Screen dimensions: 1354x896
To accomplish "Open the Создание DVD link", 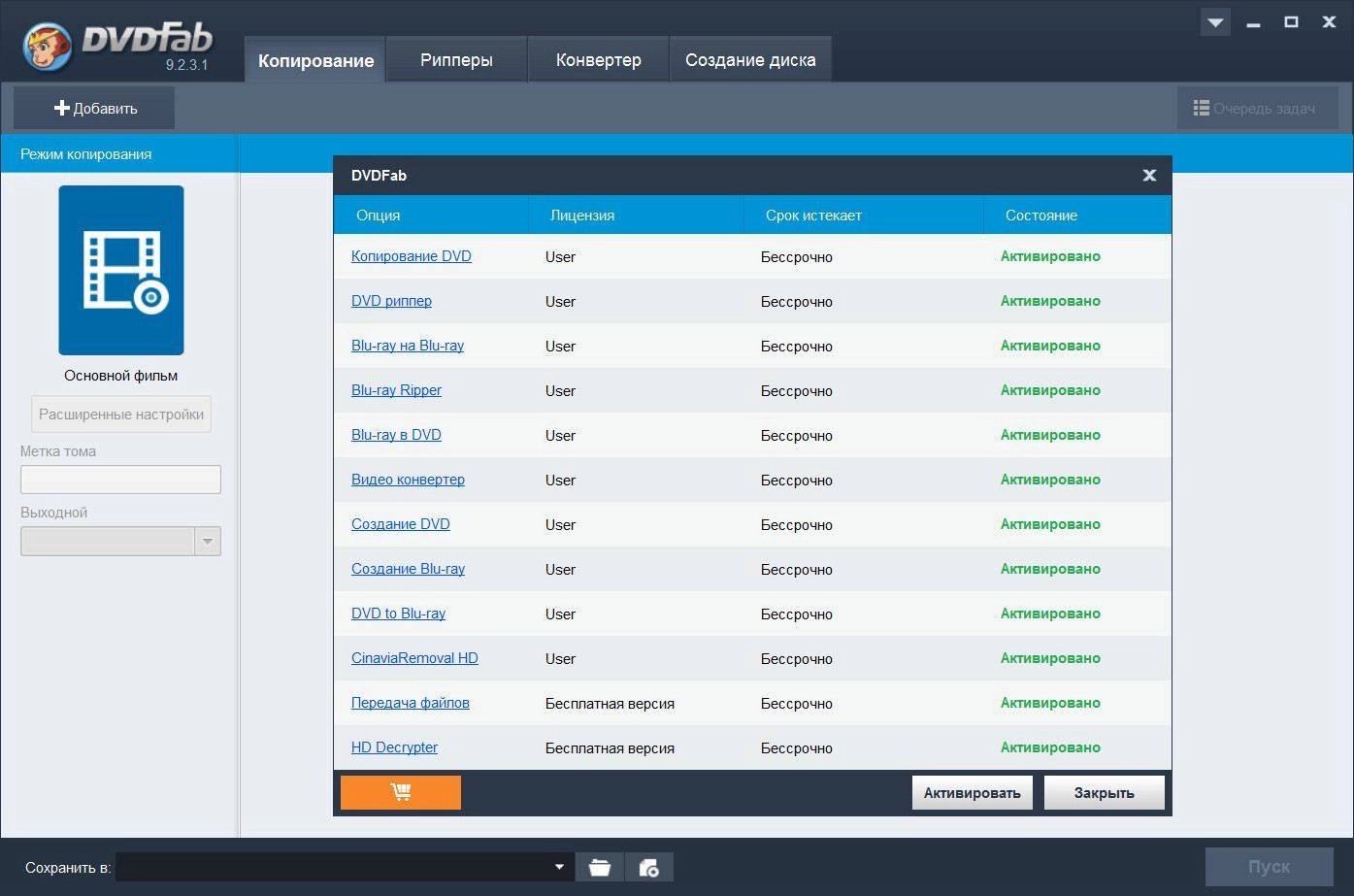I will point(401,524).
